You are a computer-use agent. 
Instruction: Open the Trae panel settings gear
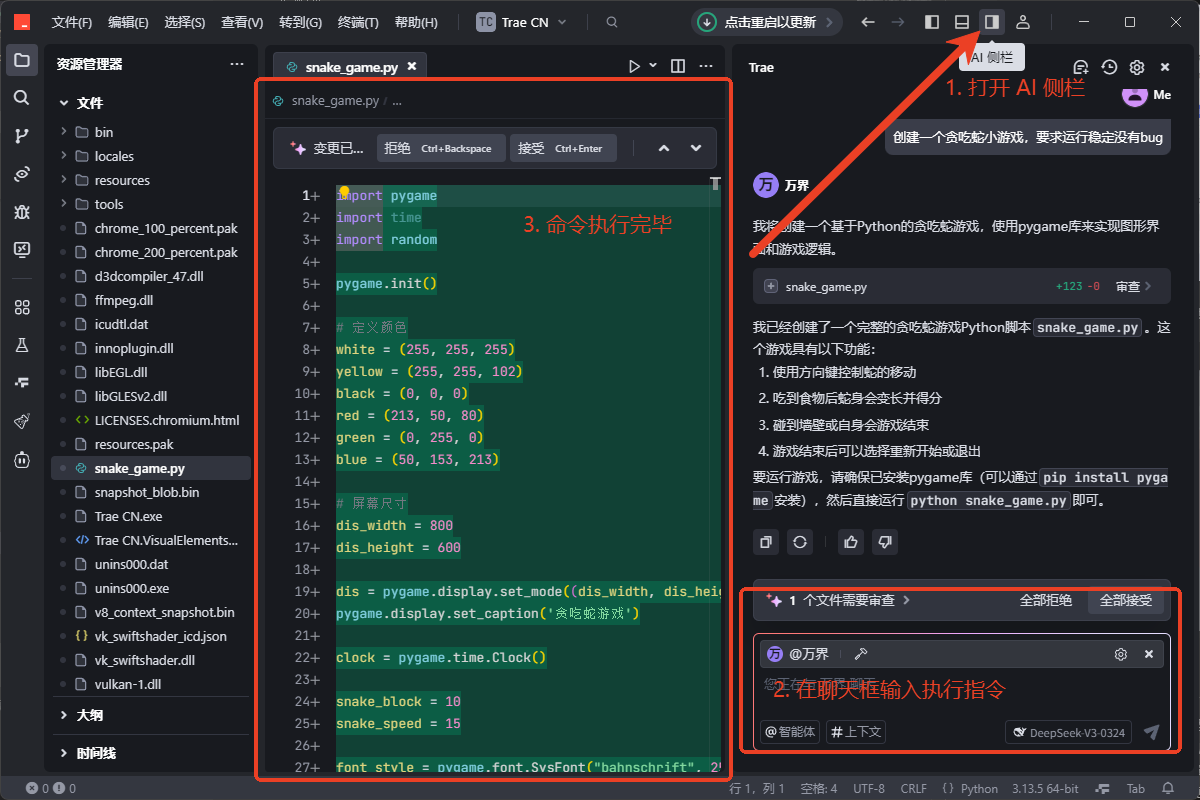1137,67
